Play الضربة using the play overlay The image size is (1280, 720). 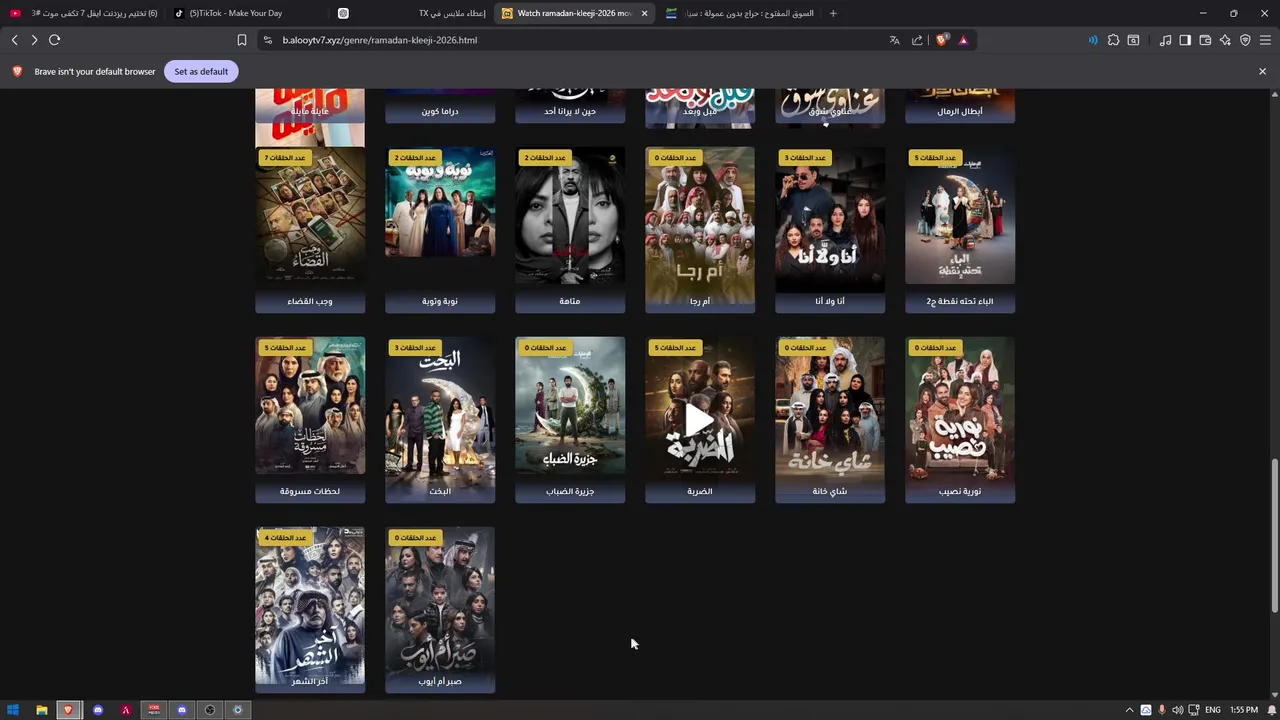tap(699, 420)
